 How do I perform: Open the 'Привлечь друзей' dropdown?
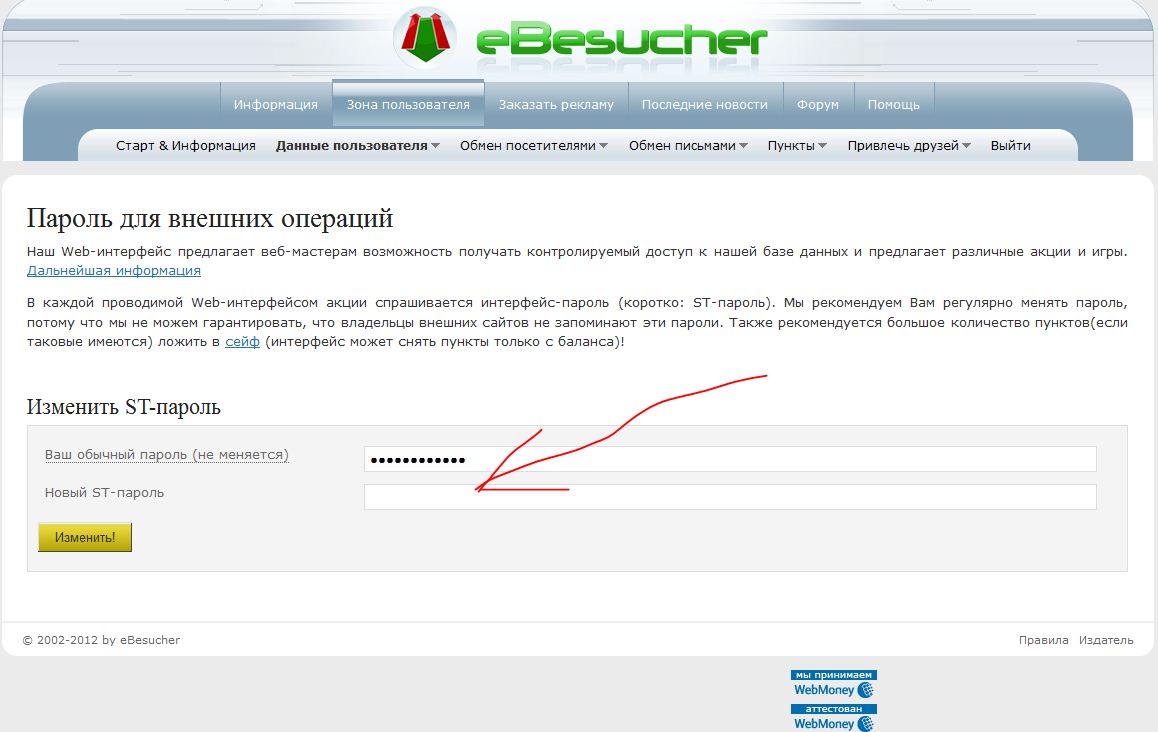point(909,146)
